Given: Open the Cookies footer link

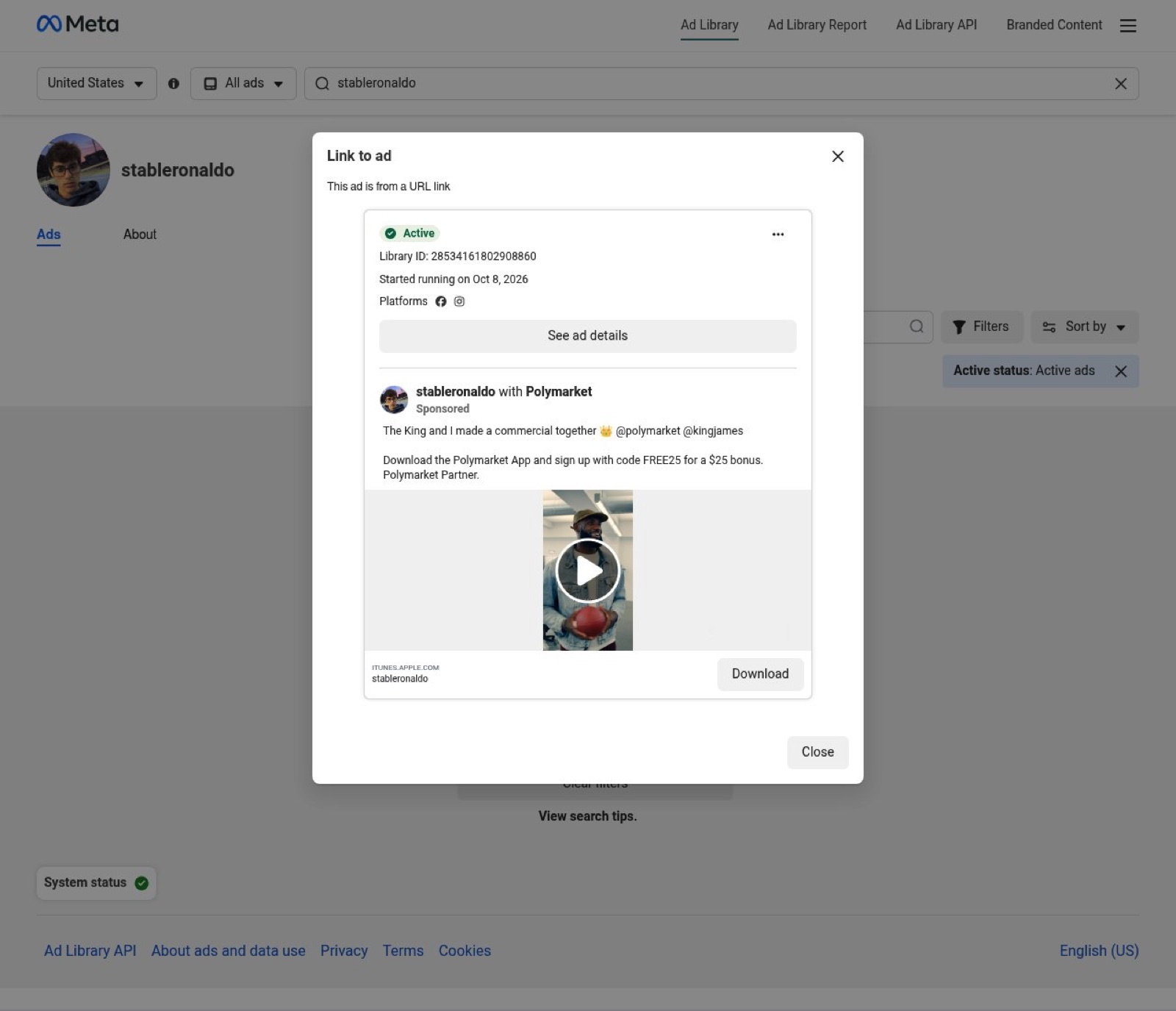Looking at the screenshot, I should (x=465, y=951).
